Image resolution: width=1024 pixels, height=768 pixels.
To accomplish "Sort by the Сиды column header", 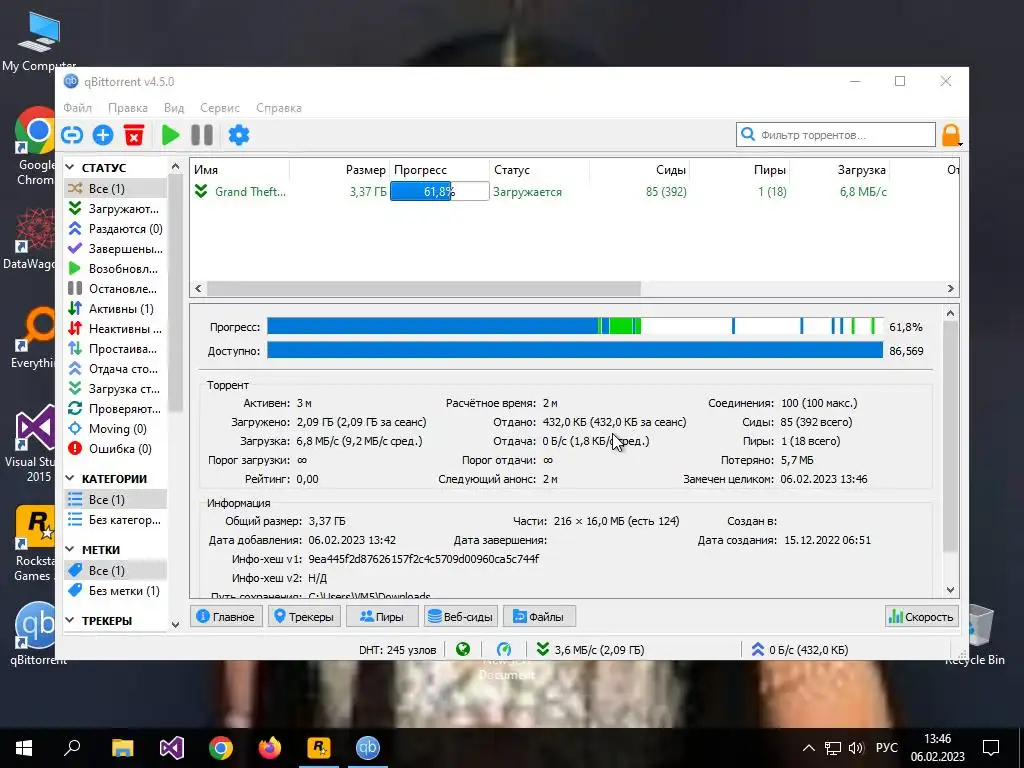I will (639, 170).
